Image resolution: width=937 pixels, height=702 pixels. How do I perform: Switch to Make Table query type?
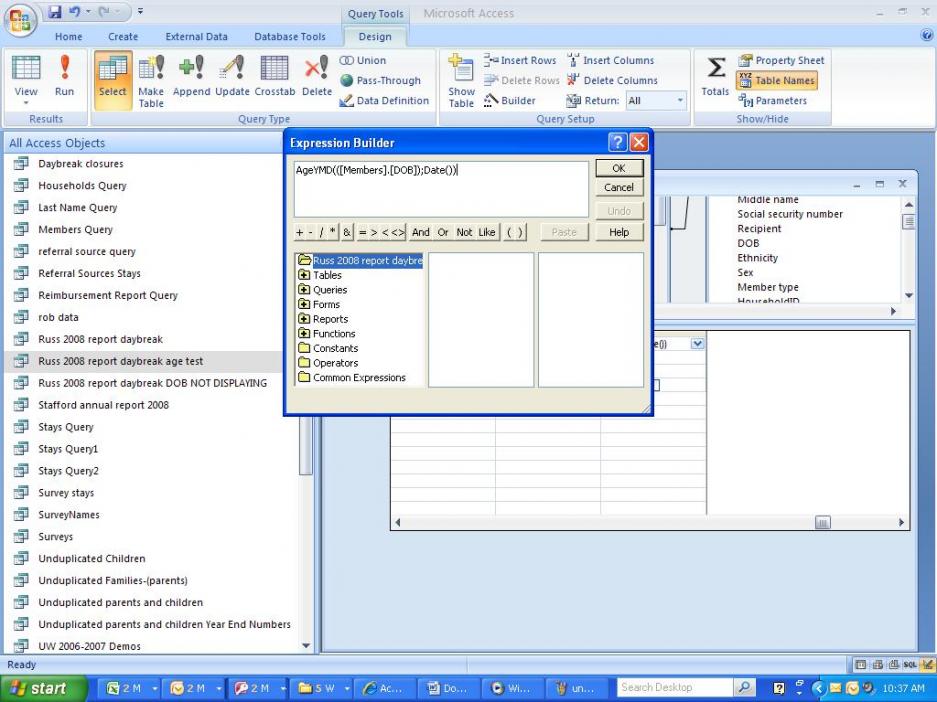tap(151, 81)
